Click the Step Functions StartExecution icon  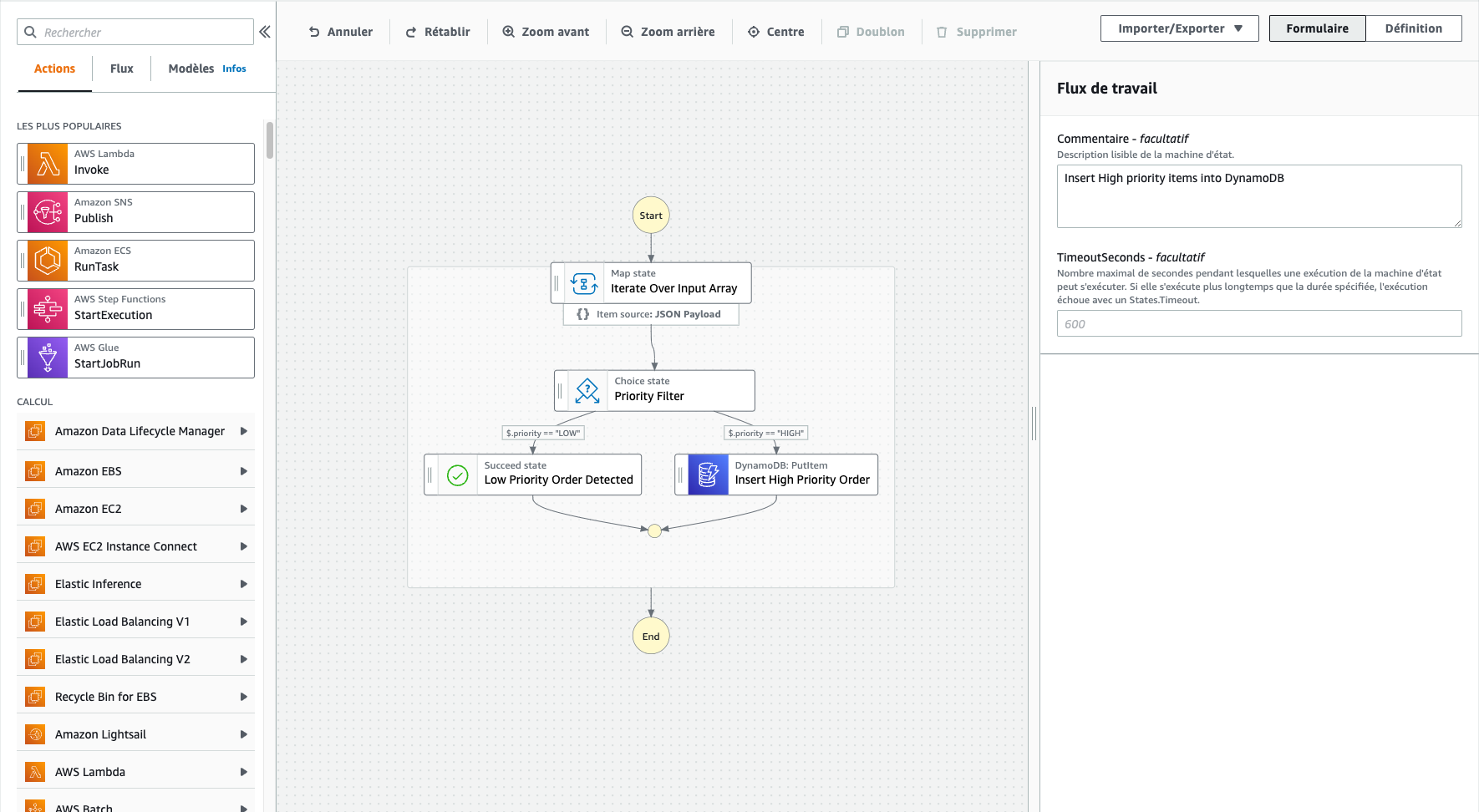(x=48, y=309)
